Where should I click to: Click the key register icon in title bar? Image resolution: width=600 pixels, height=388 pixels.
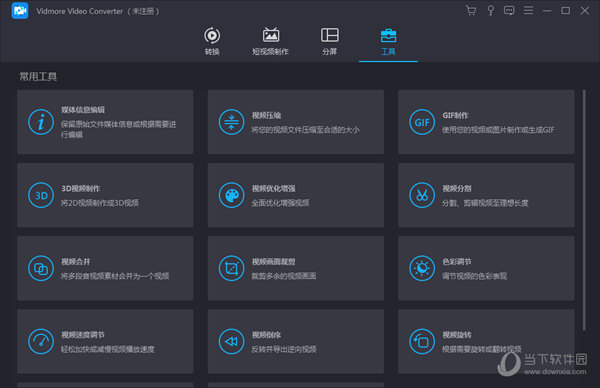pyautogui.click(x=490, y=10)
